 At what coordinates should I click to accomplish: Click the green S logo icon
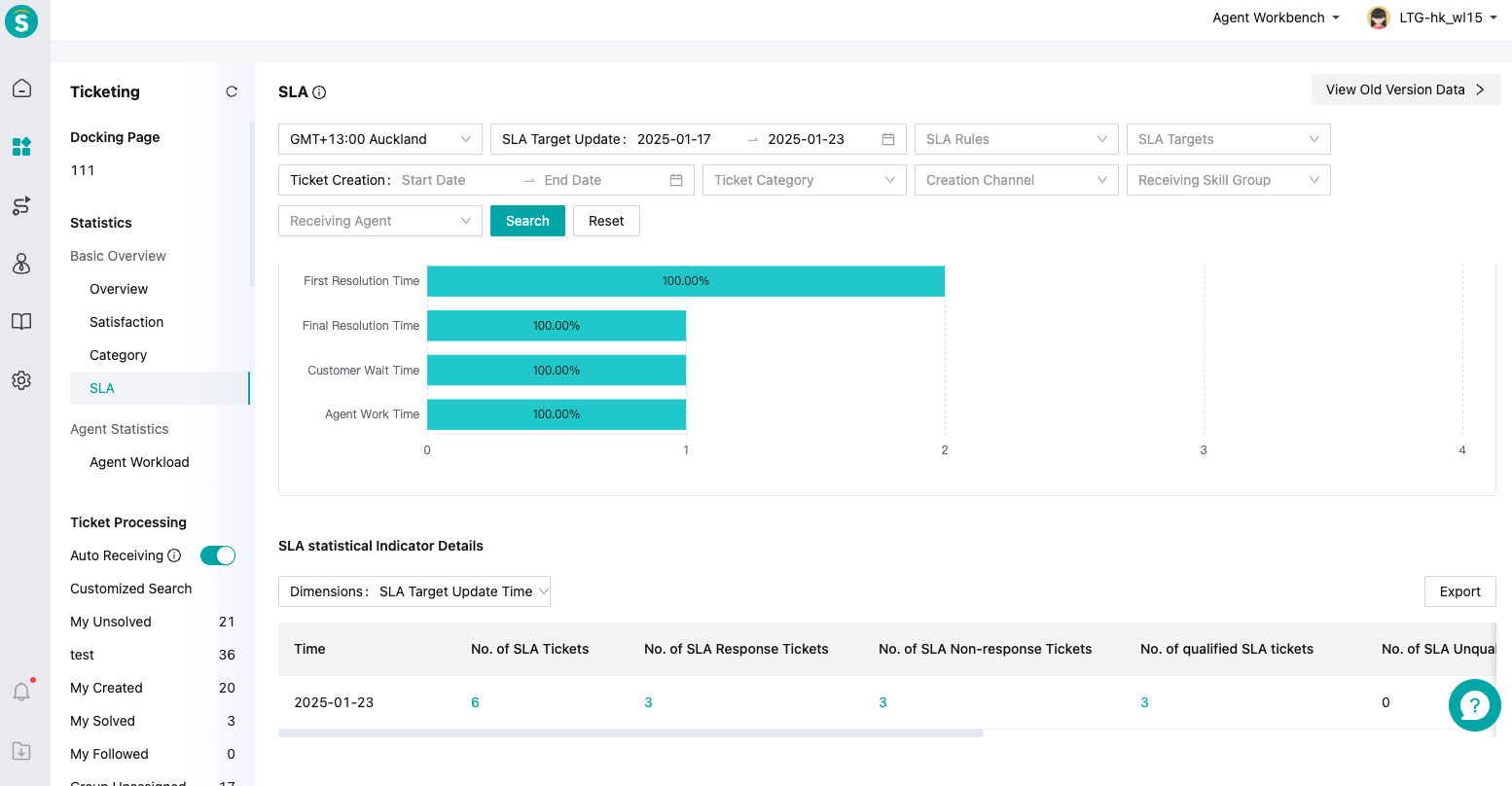21,21
